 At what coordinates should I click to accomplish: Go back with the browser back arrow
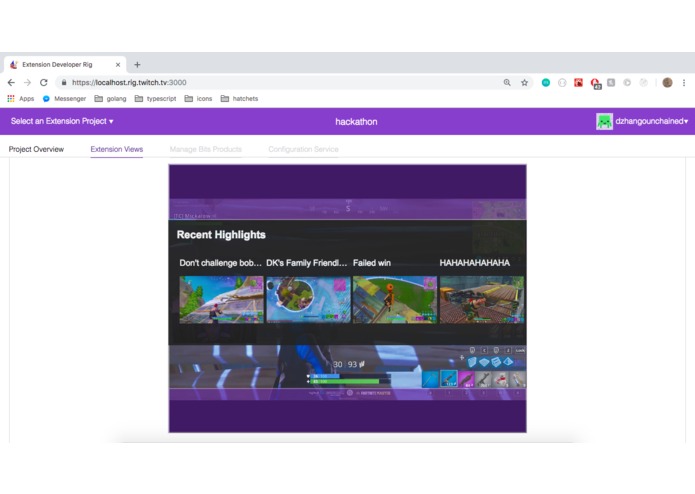coord(11,82)
